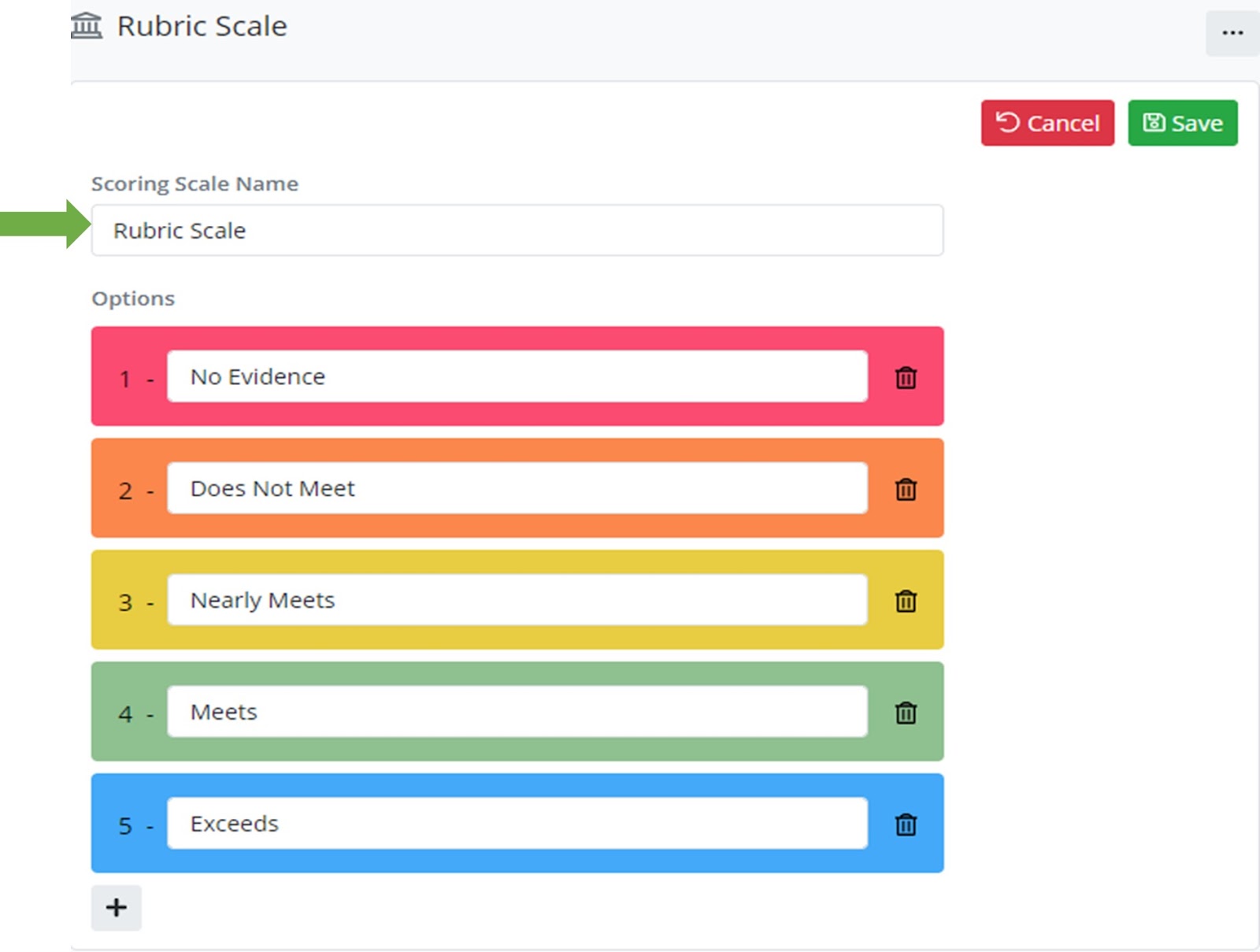Select the Meets option text box
1260x952 pixels.
coord(517,713)
